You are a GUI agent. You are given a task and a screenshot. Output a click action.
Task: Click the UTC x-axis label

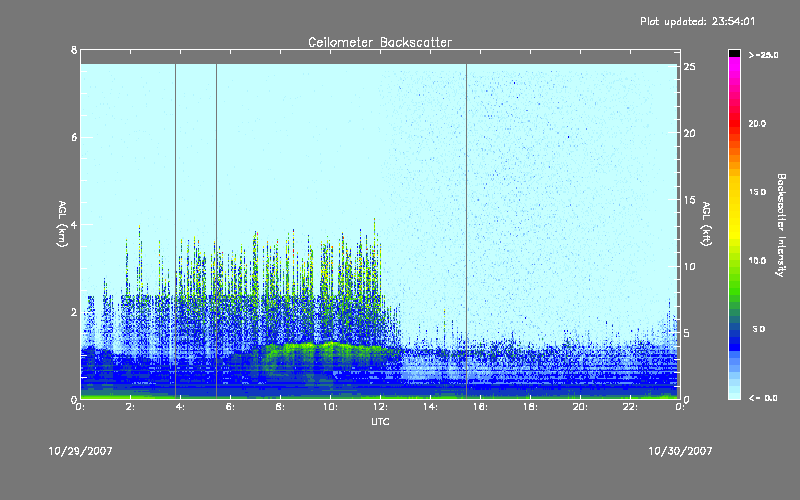[x=380, y=421]
